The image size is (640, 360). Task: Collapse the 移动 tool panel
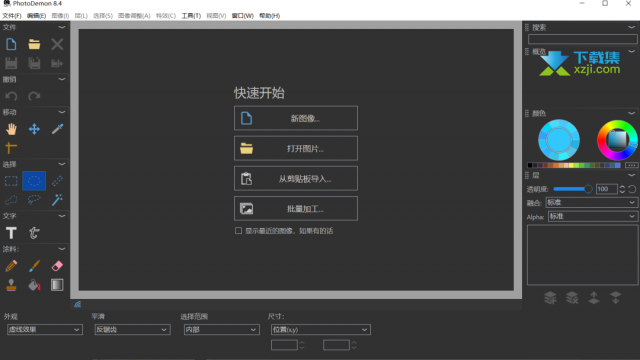62,112
